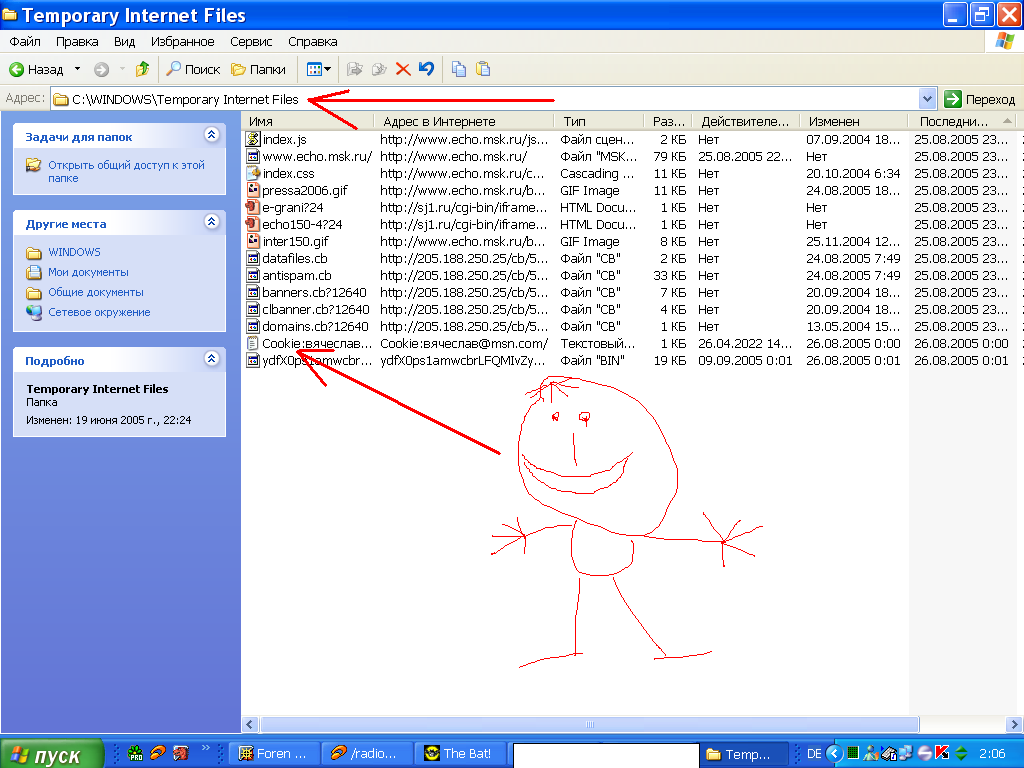This screenshot has height=768, width=1024.
Task: Click the scroll left arrow
Action: [x=250, y=724]
